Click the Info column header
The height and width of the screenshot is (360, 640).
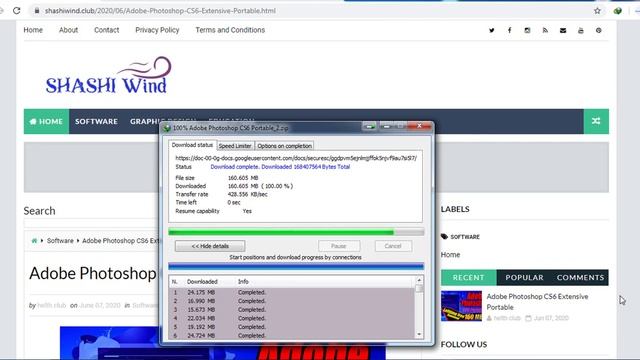243,282
